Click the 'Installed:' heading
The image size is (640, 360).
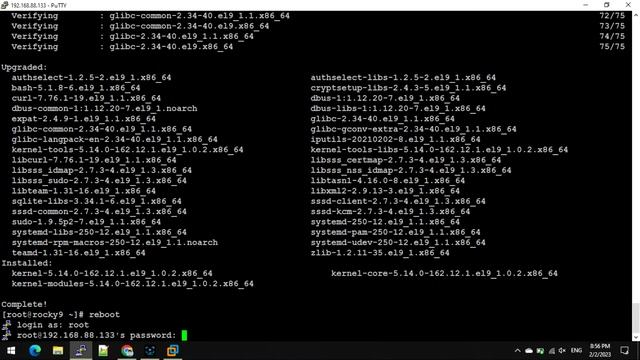tap(27, 263)
